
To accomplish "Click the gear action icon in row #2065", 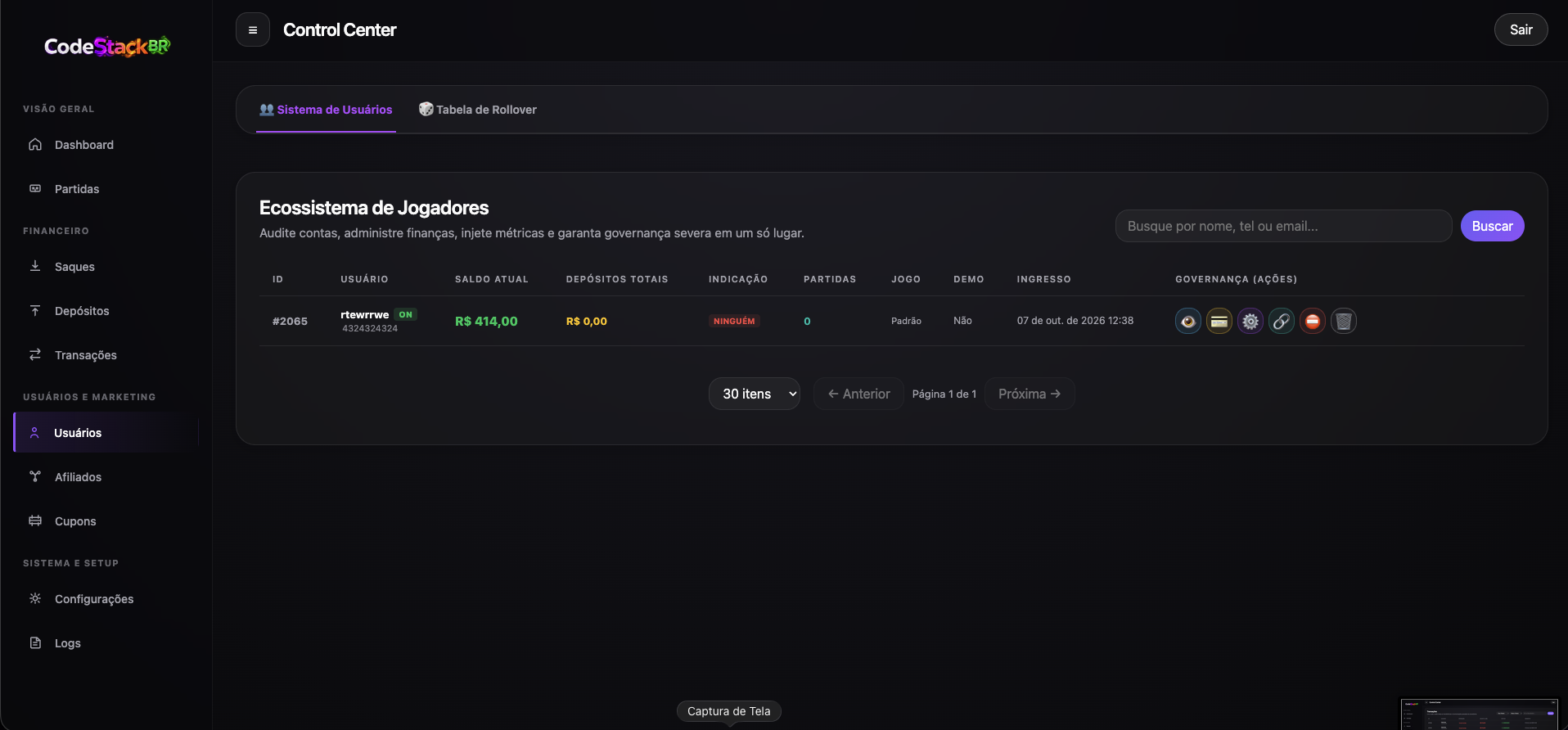I will tap(1250, 321).
